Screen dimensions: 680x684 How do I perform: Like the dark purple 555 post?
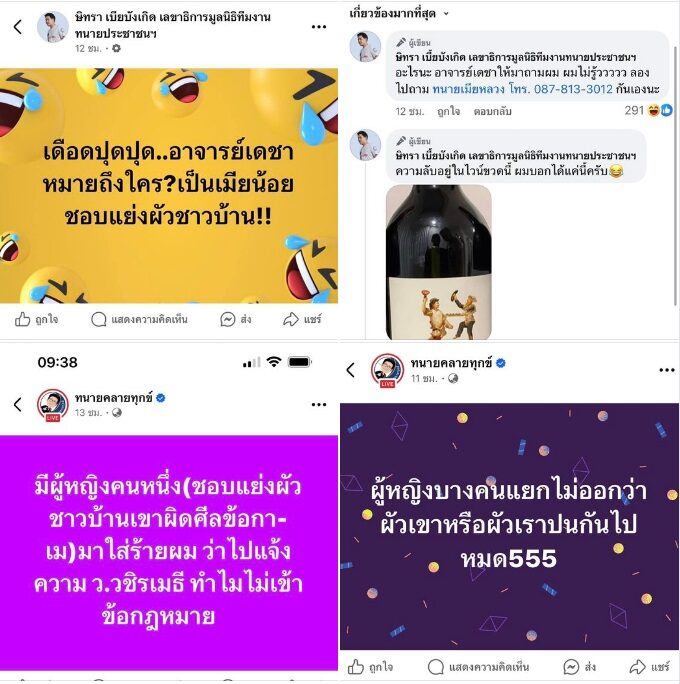click(370, 667)
